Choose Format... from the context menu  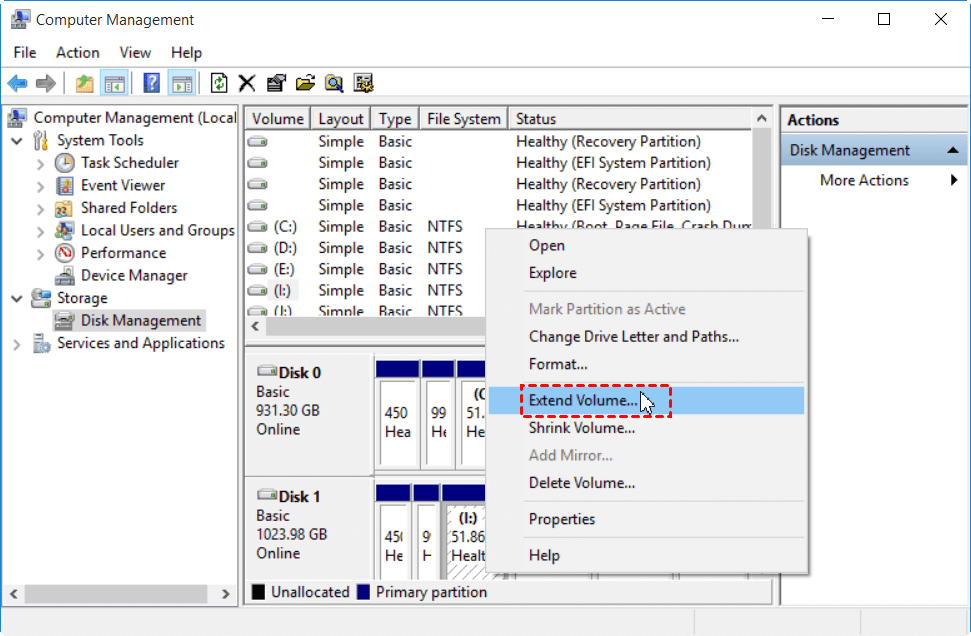point(647,364)
